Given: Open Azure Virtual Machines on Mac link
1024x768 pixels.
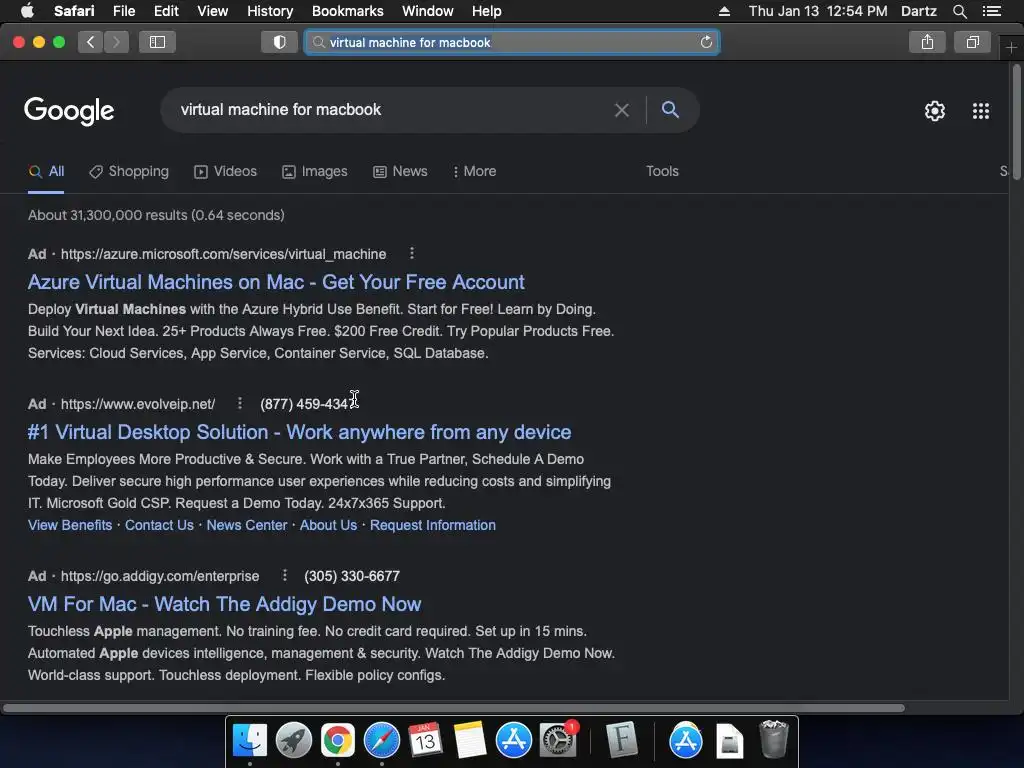Looking at the screenshot, I should coord(276,282).
